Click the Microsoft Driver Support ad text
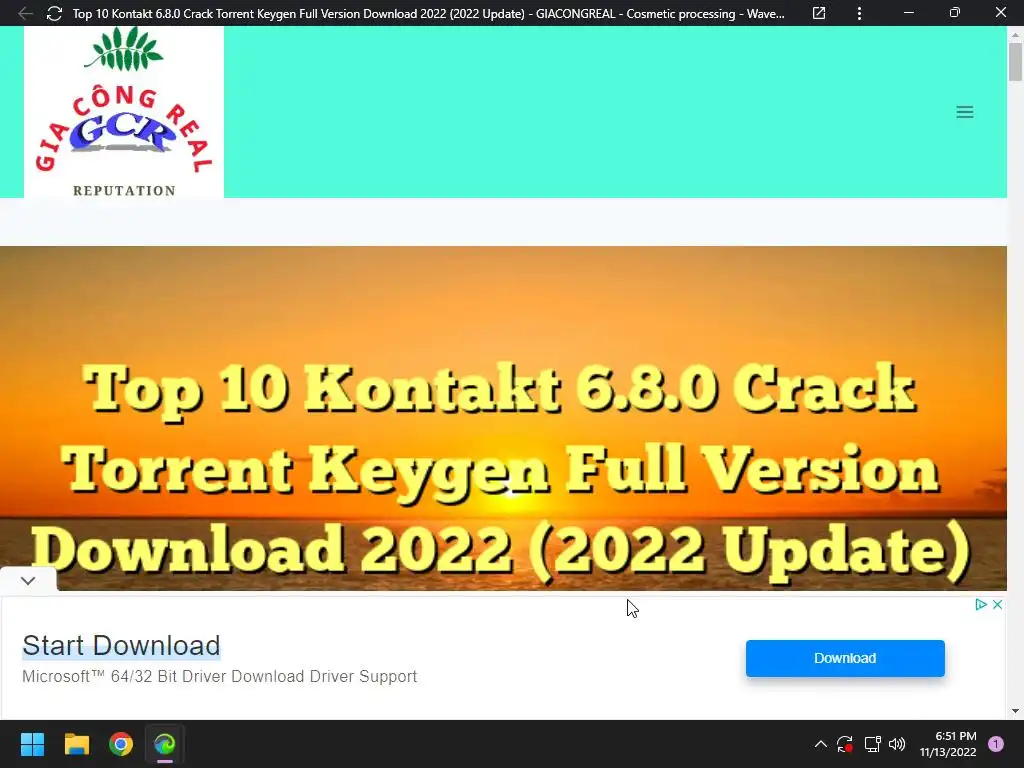This screenshot has height=768, width=1024. click(x=219, y=677)
